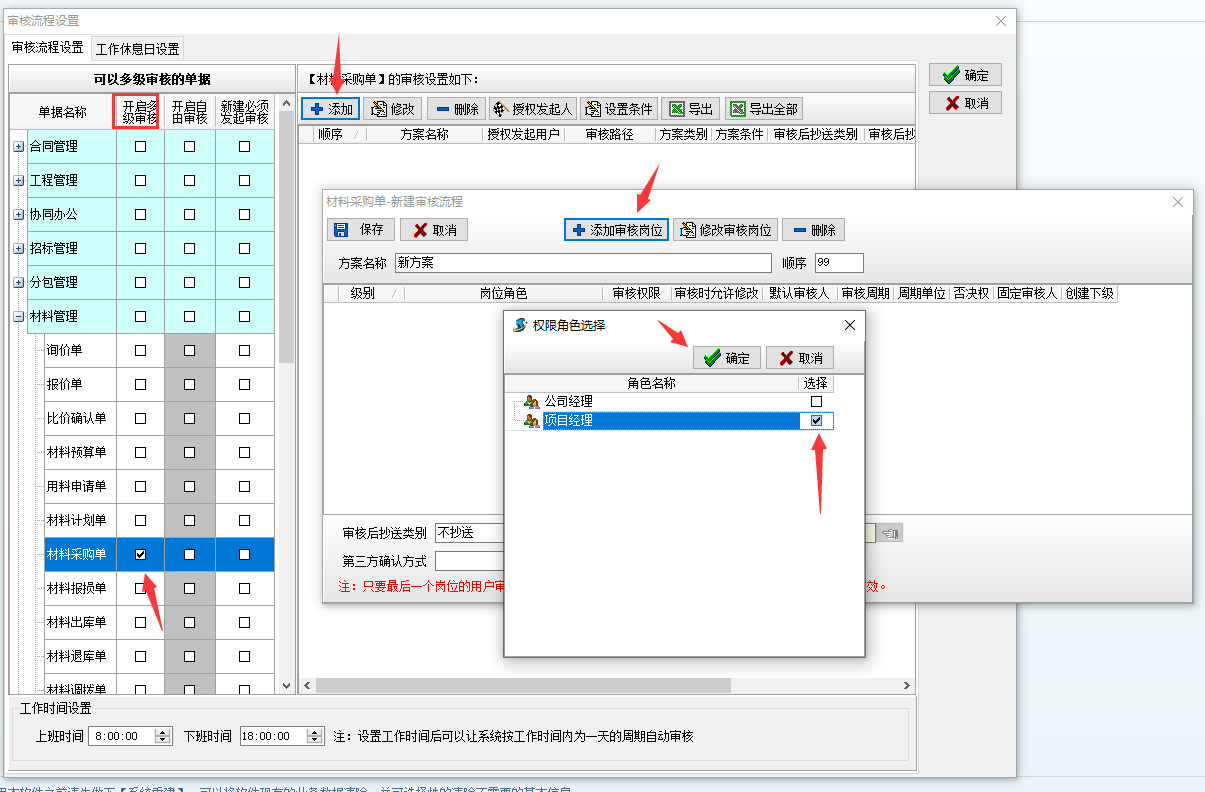Enable 开启多级审核 for 询价单
1205x792 pixels.
tap(140, 349)
